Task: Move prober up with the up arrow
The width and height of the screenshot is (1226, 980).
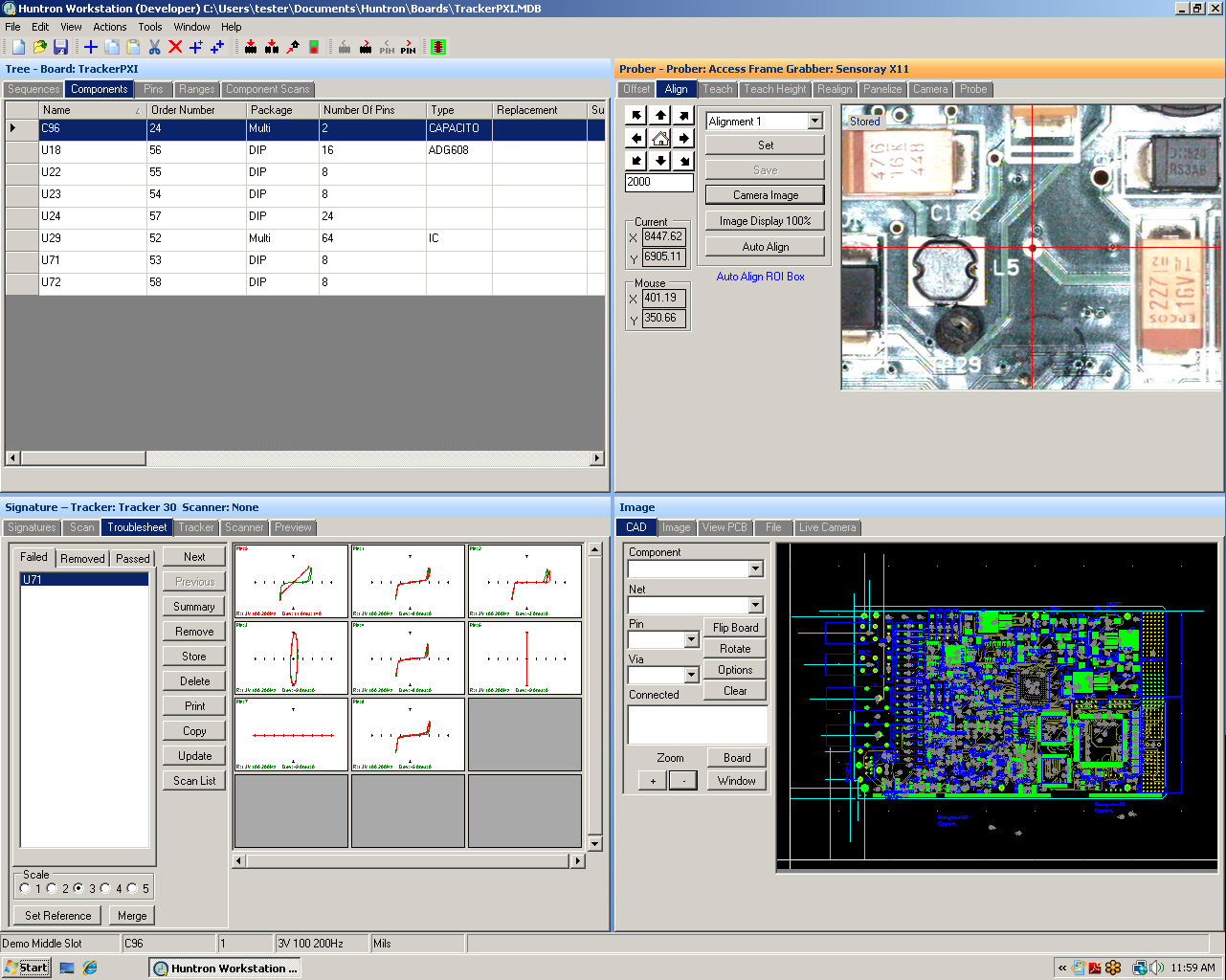Action: [x=660, y=115]
